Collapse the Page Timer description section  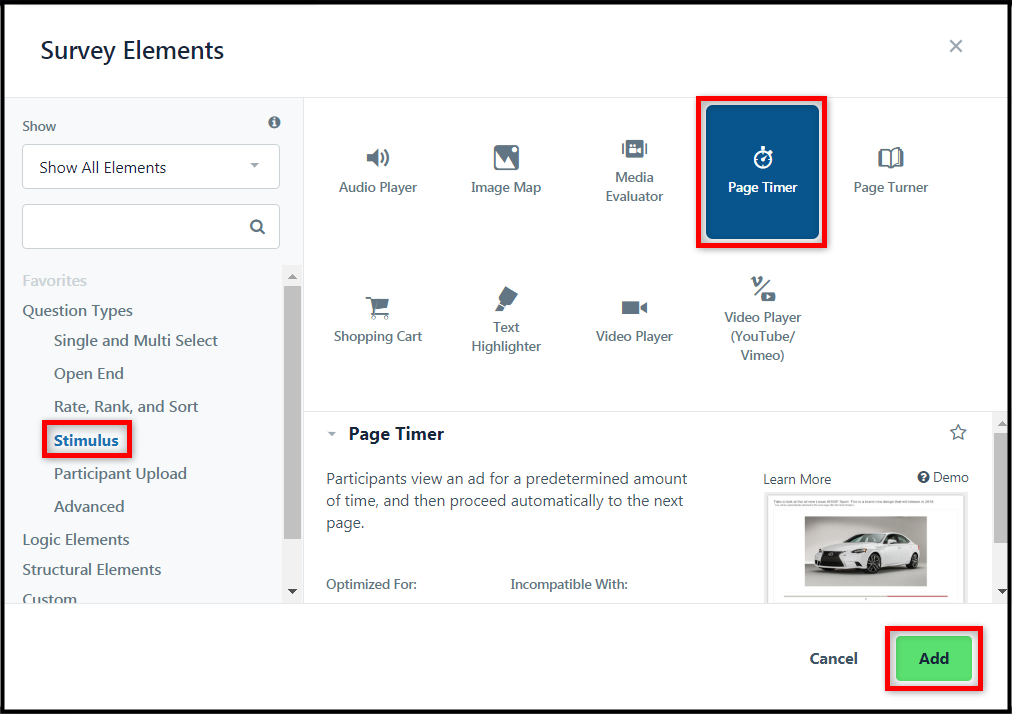point(332,434)
